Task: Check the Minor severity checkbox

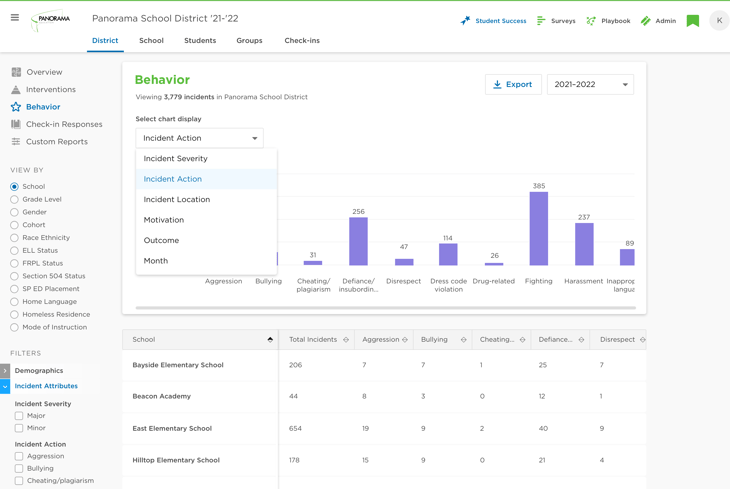Action: click(x=19, y=428)
